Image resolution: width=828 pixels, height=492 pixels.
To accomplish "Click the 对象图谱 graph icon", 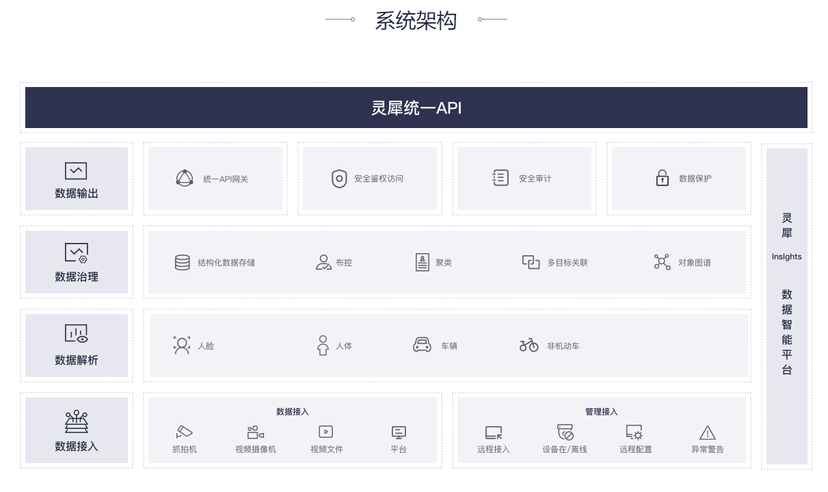I will point(662,262).
